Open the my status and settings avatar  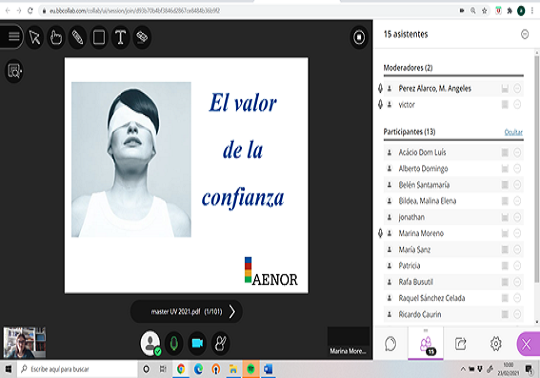[x=150, y=343]
